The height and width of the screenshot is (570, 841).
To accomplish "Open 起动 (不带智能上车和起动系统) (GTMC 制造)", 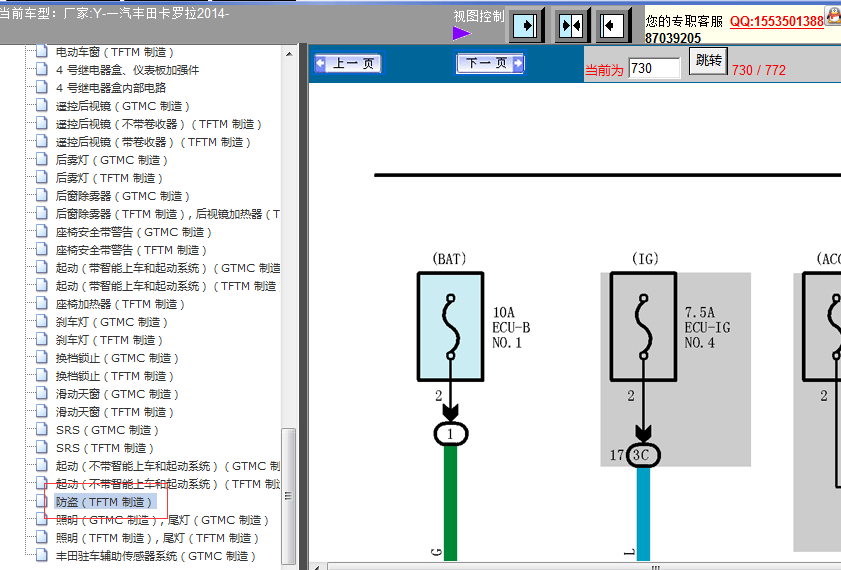I will [167, 467].
